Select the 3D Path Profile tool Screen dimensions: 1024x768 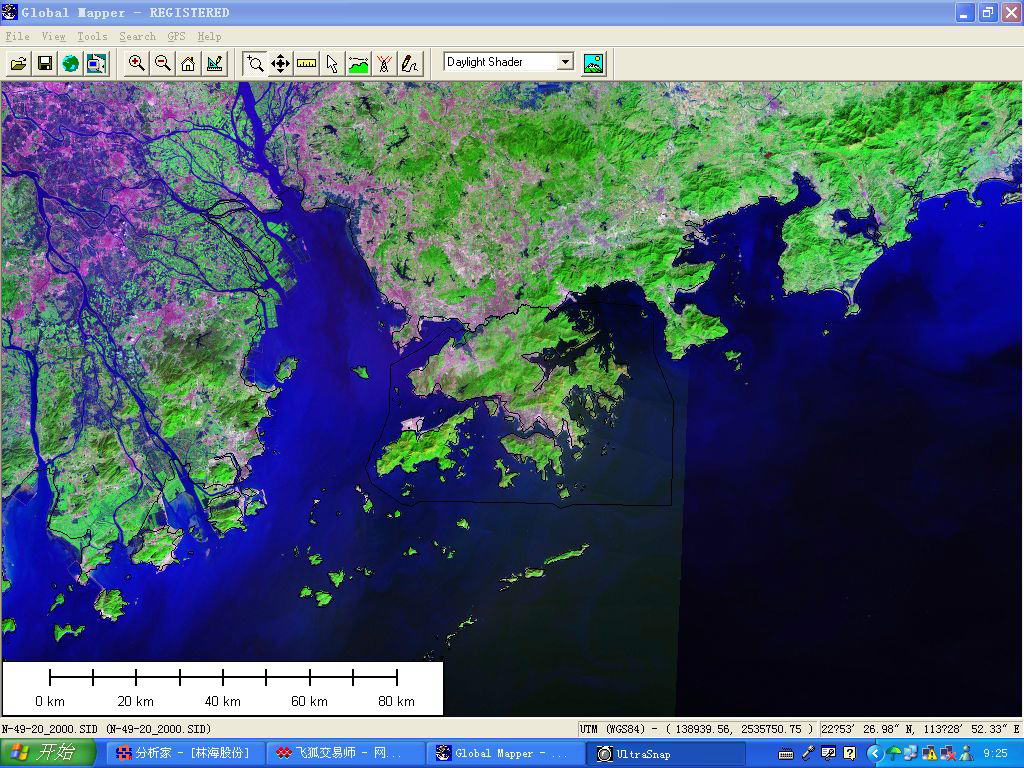pos(358,64)
